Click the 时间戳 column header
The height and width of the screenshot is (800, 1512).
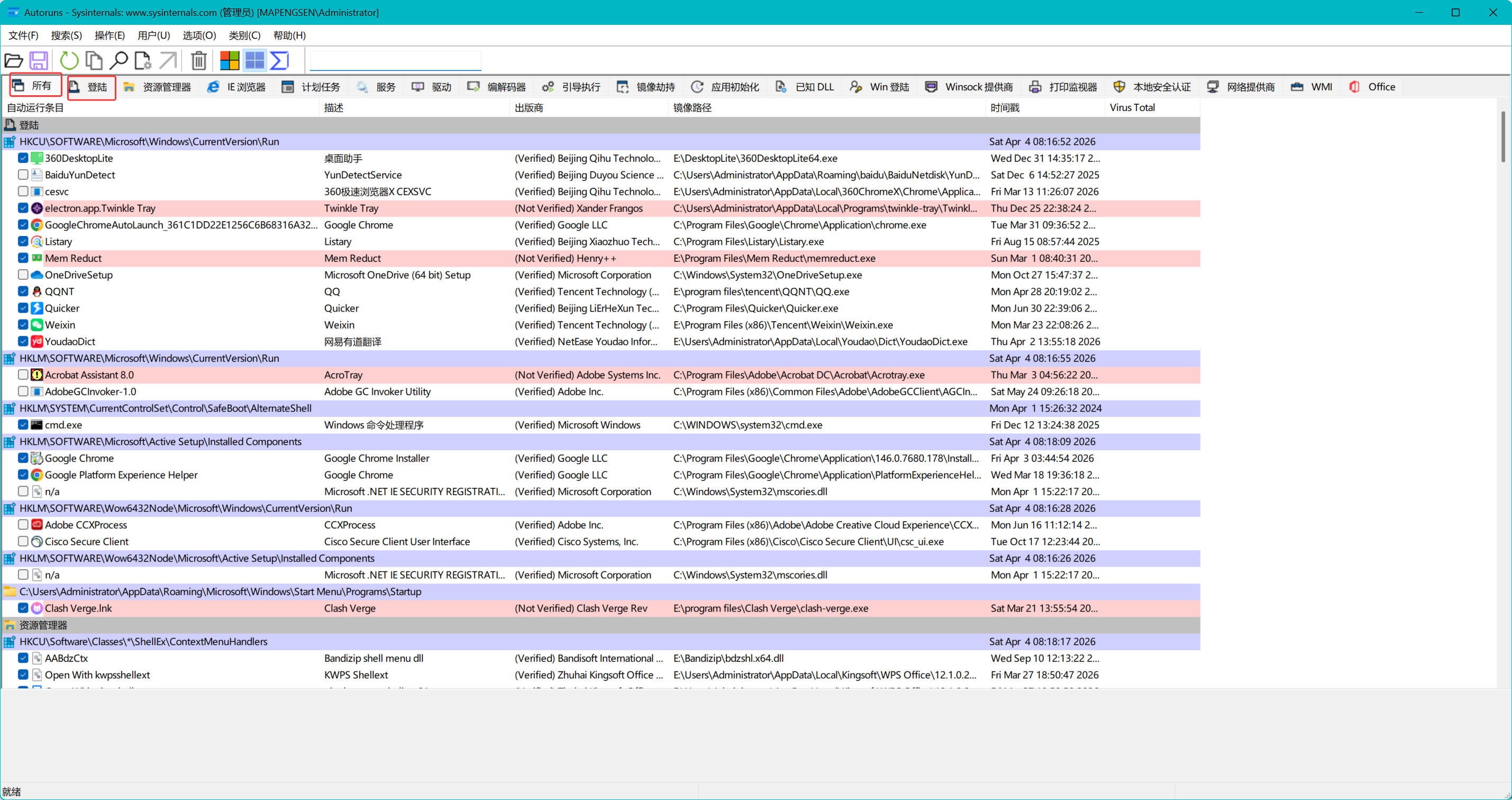click(x=1005, y=107)
